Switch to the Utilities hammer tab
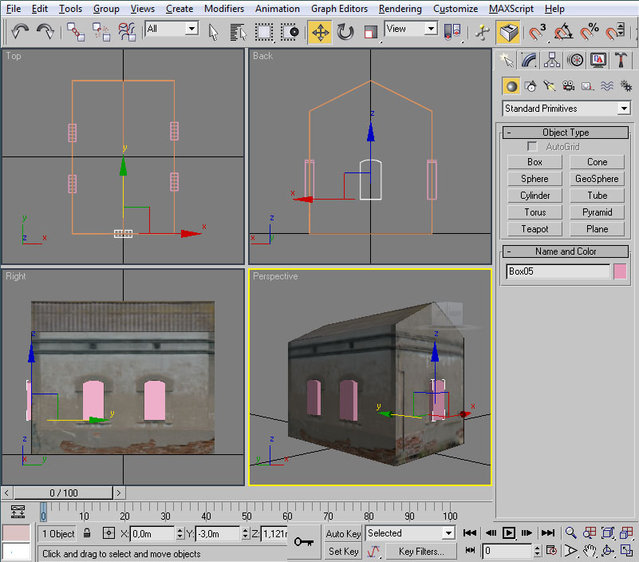 [620, 61]
